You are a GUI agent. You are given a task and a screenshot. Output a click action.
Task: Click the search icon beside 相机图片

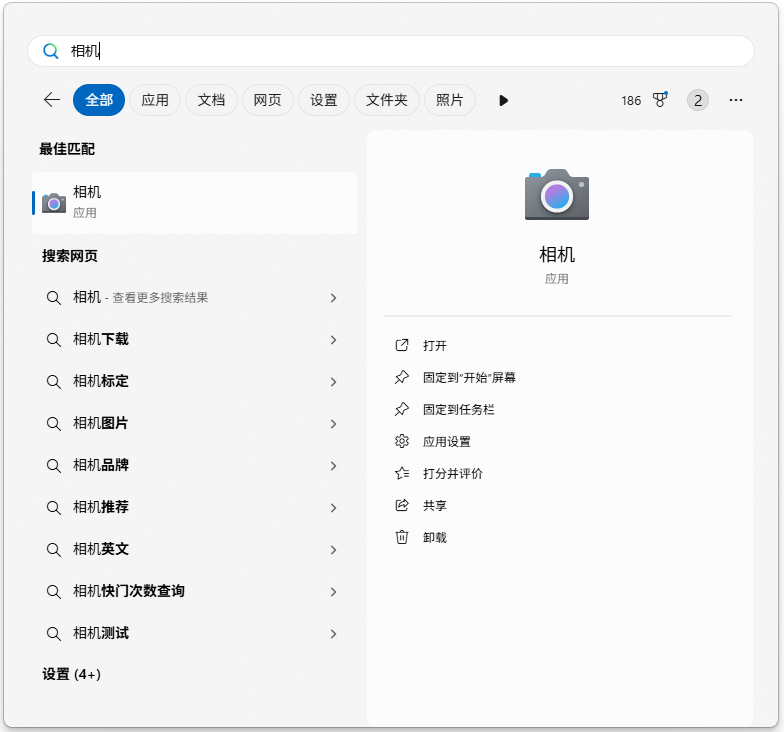[54, 424]
